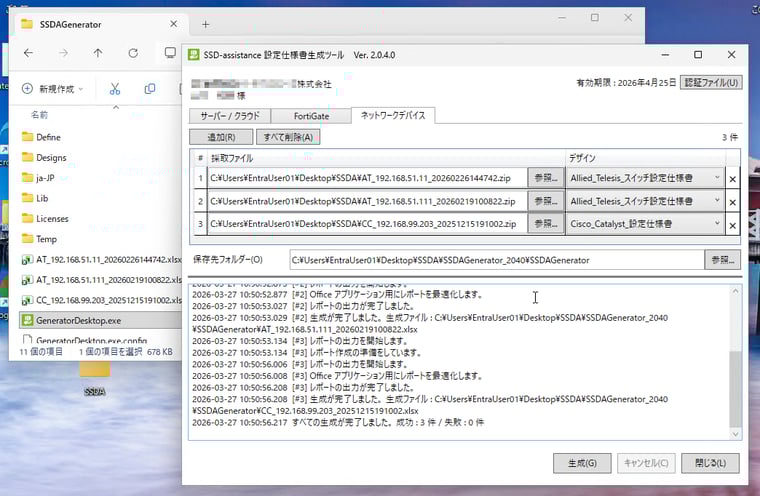Select CC_192.168.99.203 xlsx file in Explorer
The height and width of the screenshot is (496, 760).
(101, 300)
